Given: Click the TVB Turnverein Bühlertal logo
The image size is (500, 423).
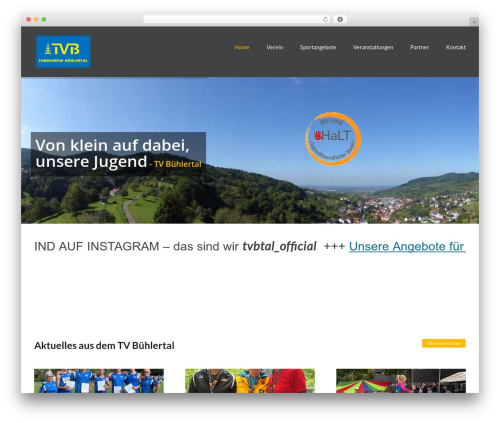Looking at the screenshot, I should click(63, 52).
